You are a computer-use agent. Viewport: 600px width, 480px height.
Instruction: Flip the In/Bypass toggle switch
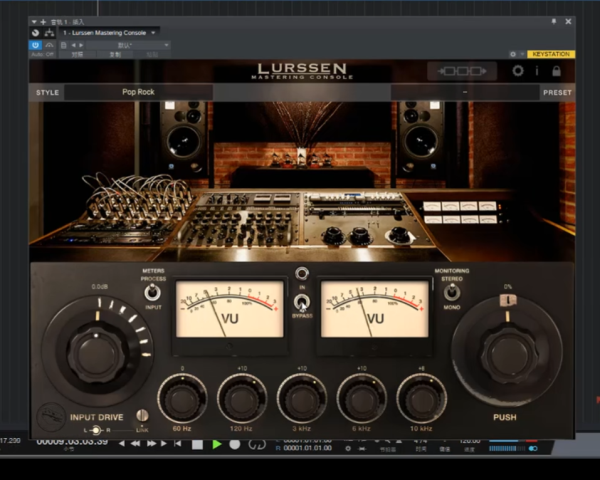pyautogui.click(x=302, y=302)
